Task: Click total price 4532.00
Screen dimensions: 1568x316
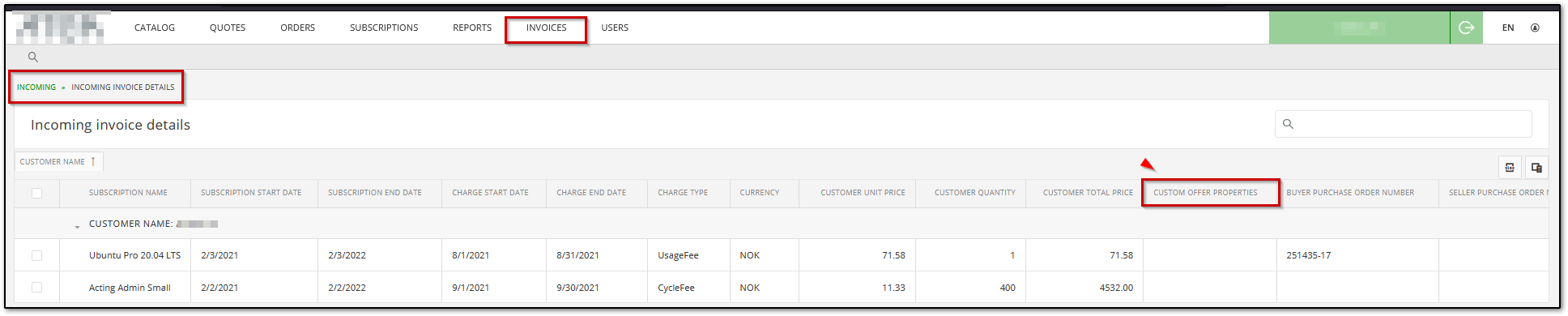Action: pos(1116,288)
